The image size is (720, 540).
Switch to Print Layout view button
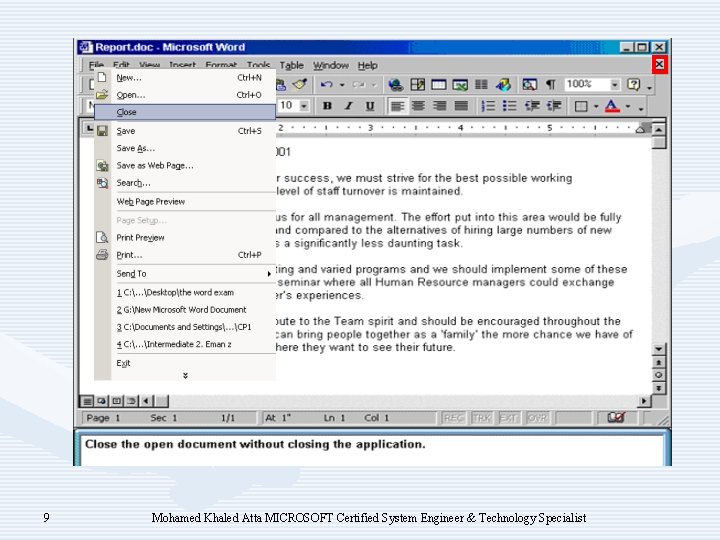[117, 401]
